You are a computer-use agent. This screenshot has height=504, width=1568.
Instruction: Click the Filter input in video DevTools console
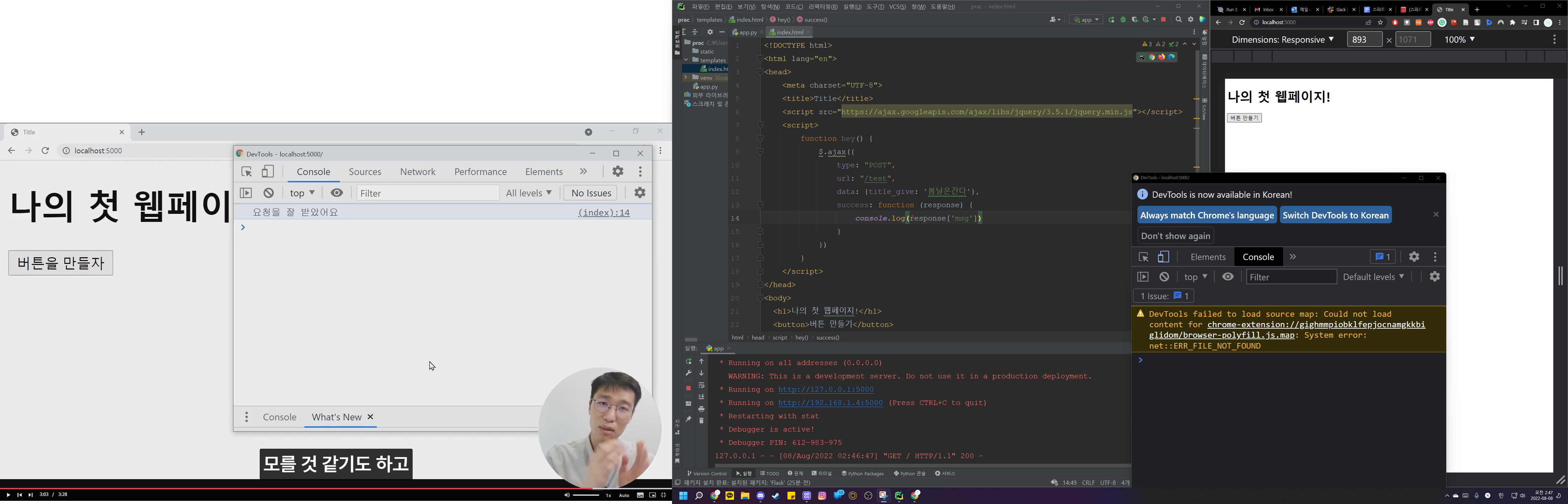428,193
